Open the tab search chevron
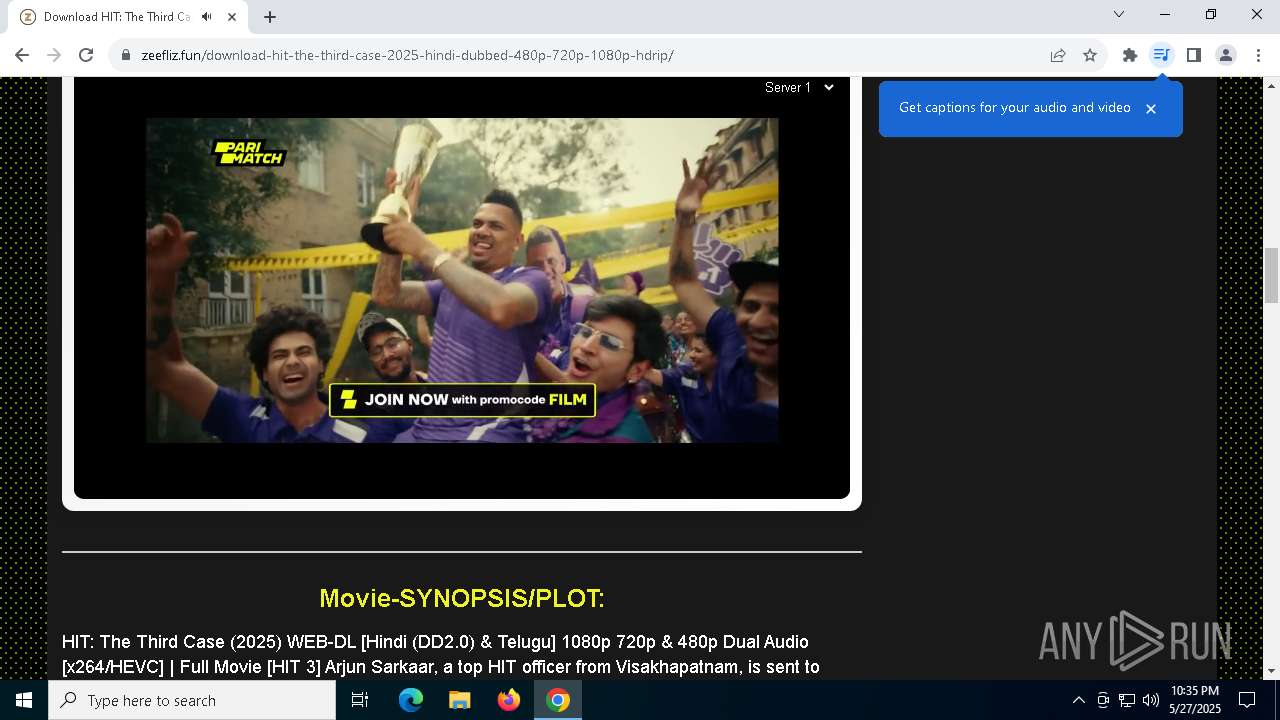This screenshot has height=720, width=1280. pyautogui.click(x=1119, y=14)
